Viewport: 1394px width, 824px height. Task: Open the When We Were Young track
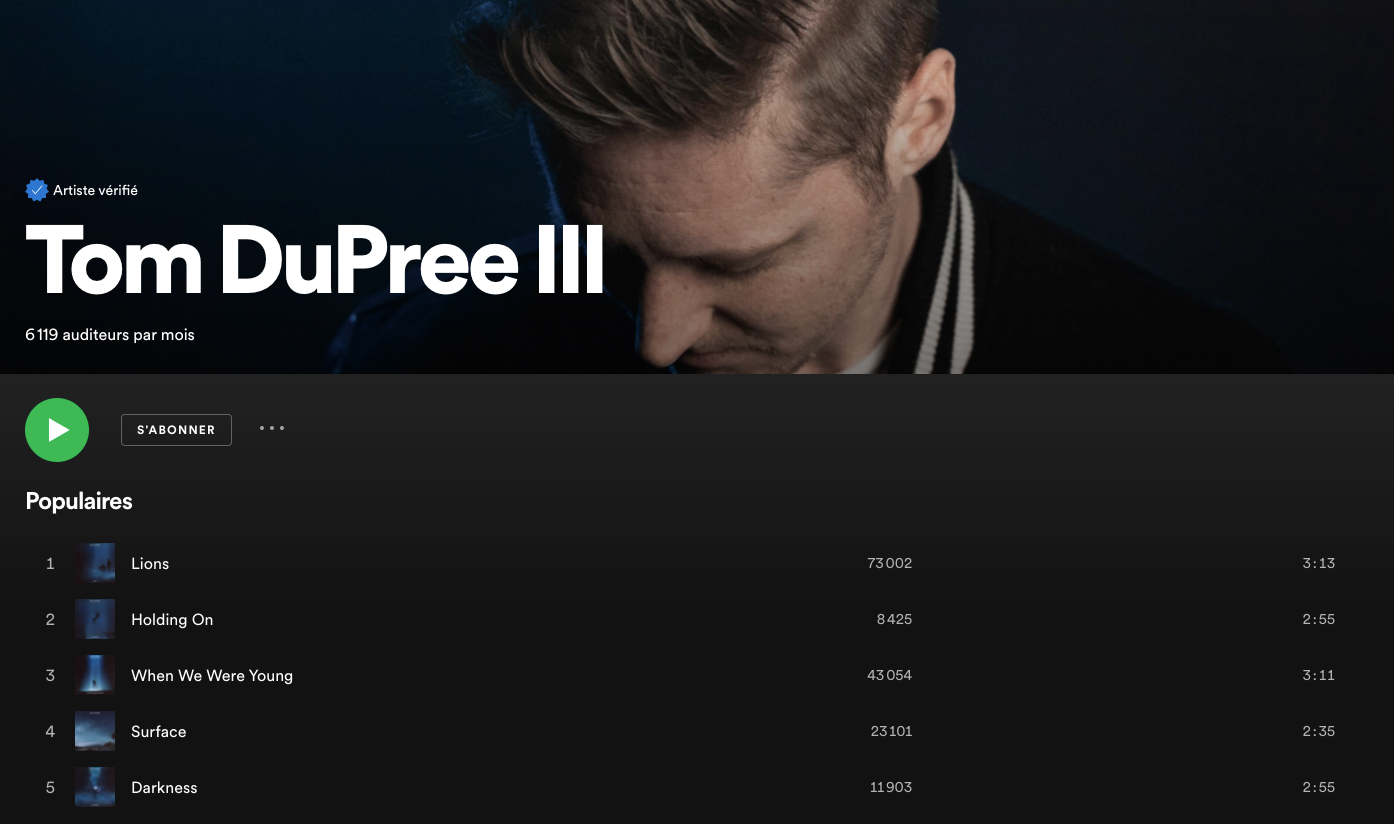212,676
